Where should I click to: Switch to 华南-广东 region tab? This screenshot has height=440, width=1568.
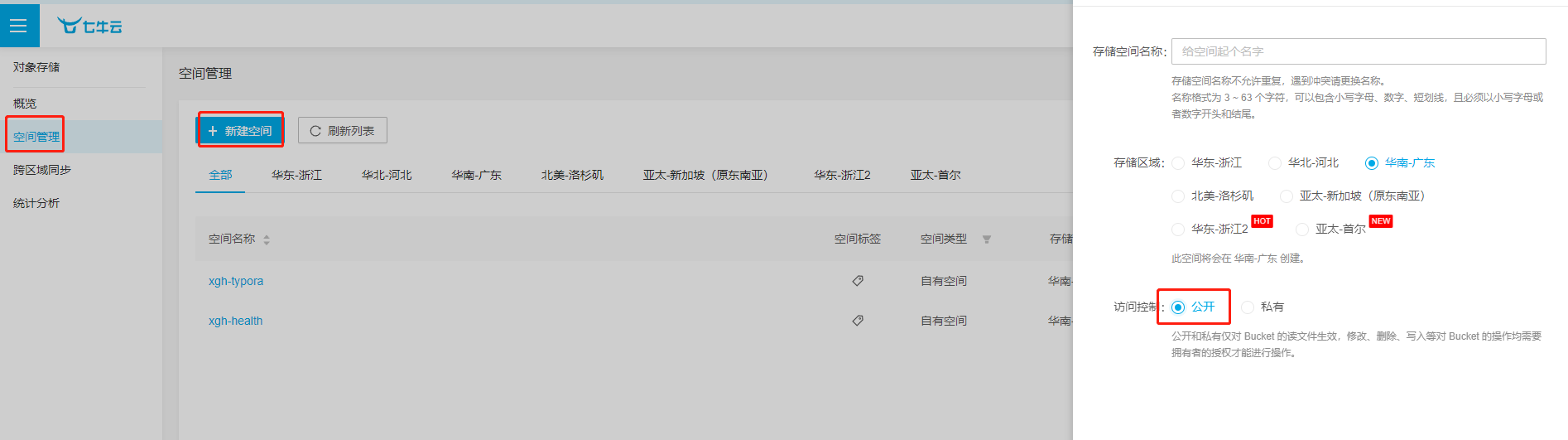tap(476, 175)
